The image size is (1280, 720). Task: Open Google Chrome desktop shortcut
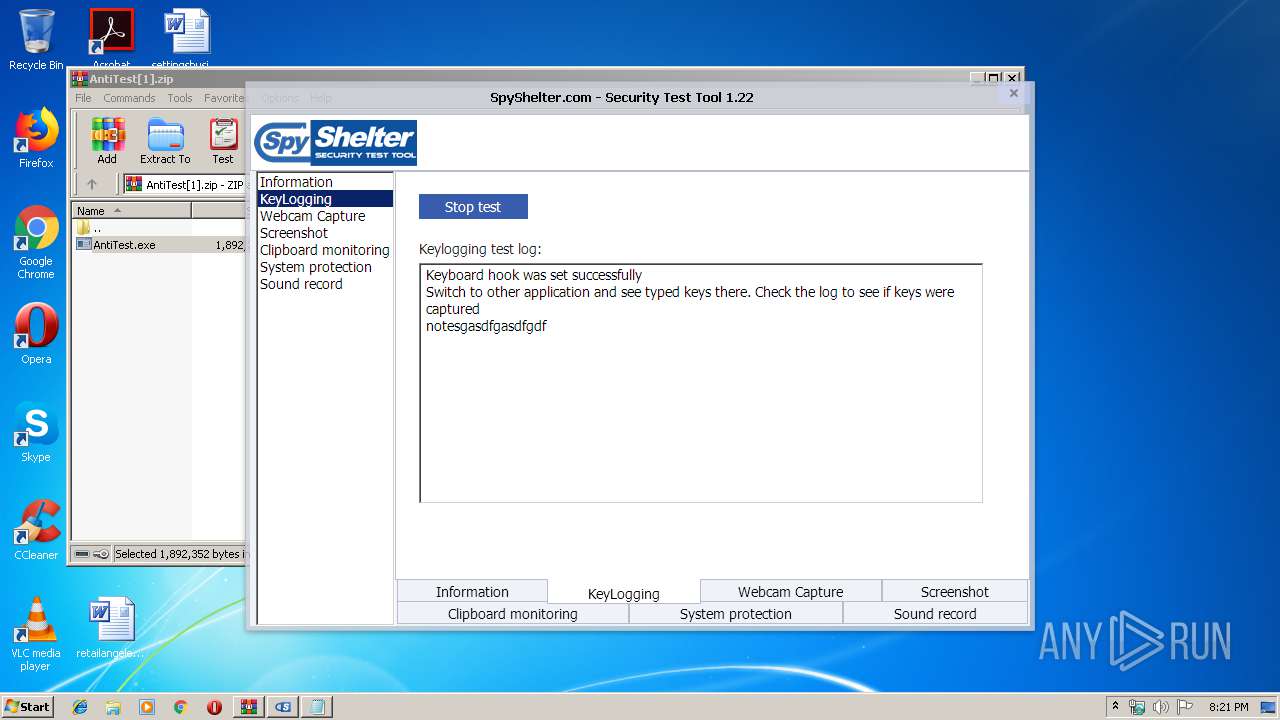click(36, 242)
